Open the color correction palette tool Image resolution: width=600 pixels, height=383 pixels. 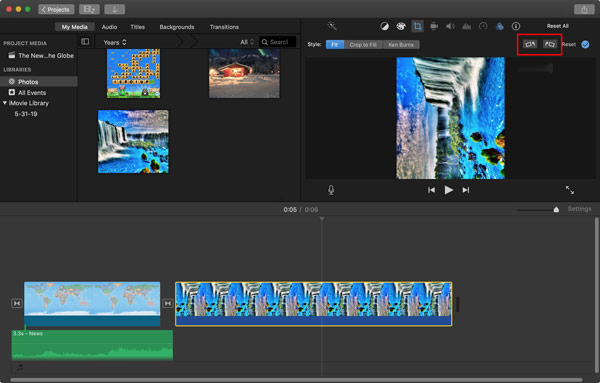click(401, 26)
